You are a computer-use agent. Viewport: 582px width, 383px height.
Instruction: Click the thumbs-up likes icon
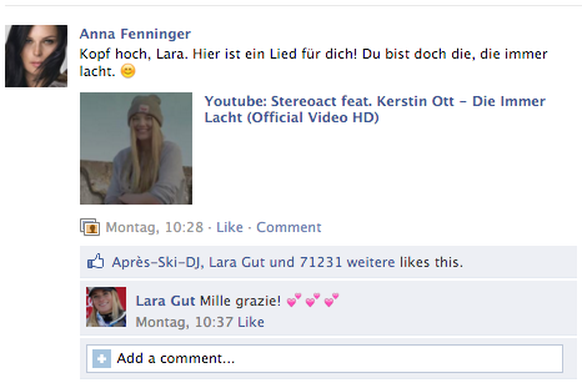(x=96, y=261)
